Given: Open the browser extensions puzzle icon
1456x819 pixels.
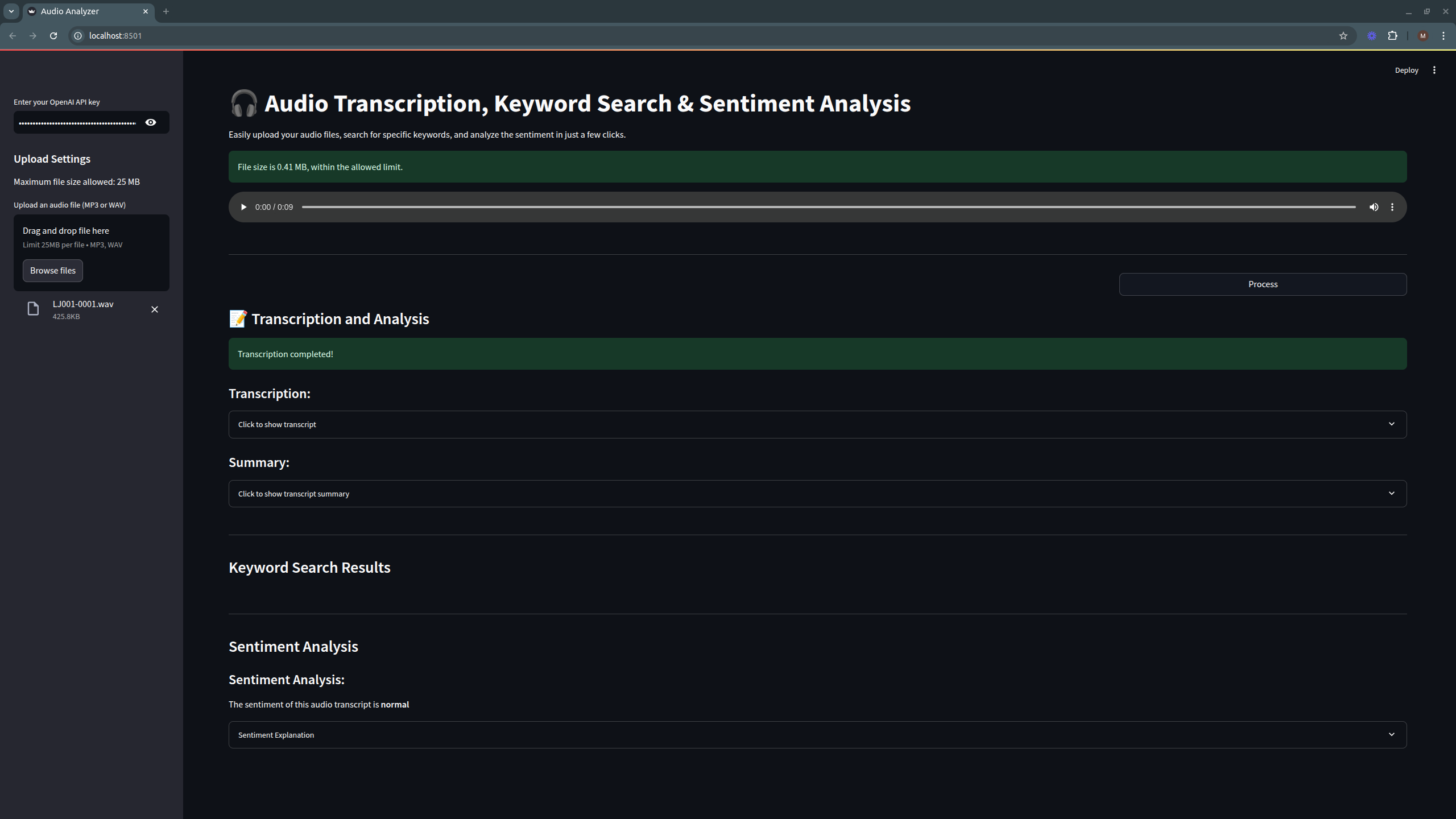Looking at the screenshot, I should pyautogui.click(x=1392, y=36).
